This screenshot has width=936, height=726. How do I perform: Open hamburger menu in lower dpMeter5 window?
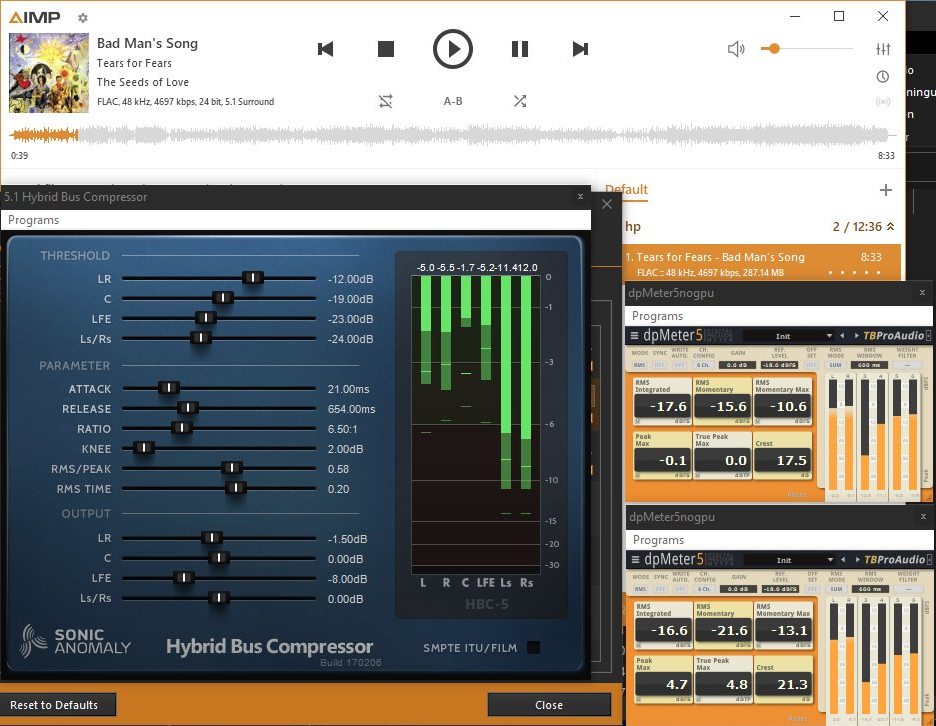(x=635, y=559)
